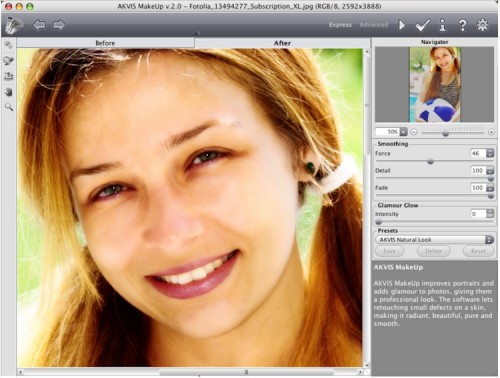Switch to the After tab
Image resolution: width=500 pixels, height=378 pixels.
pyautogui.click(x=282, y=43)
